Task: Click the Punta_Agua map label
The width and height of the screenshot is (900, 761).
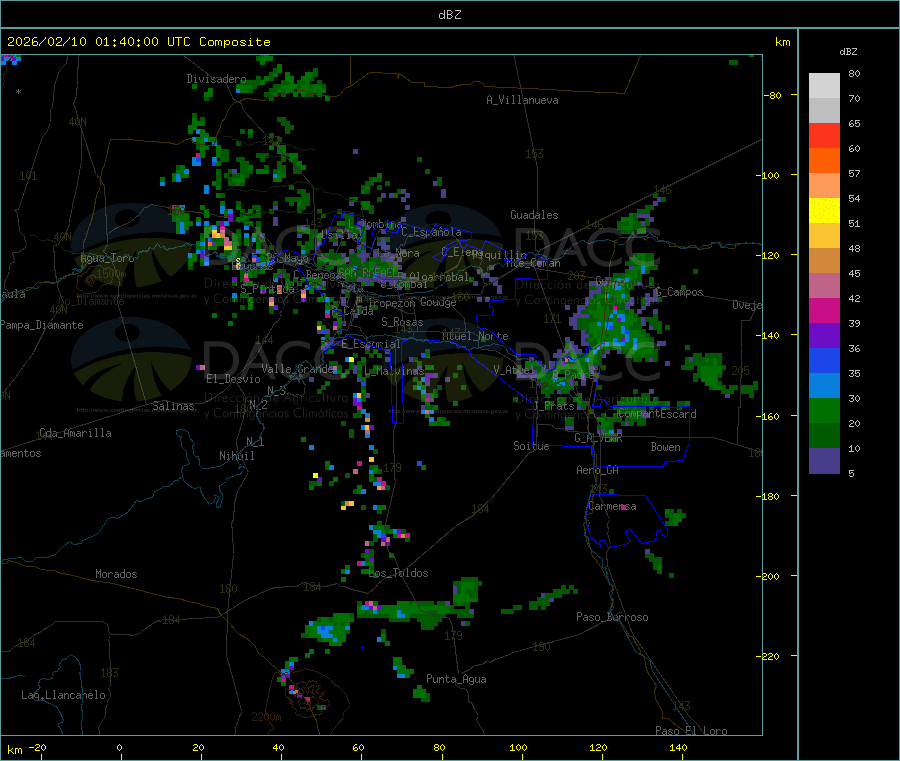Action: point(456,679)
